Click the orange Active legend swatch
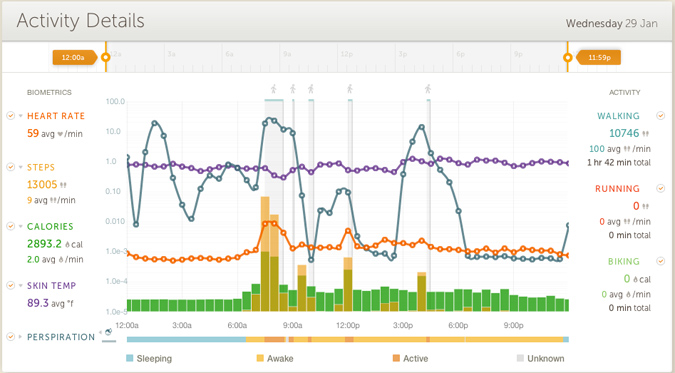Image resolution: width=675 pixels, height=373 pixels. 396,358
